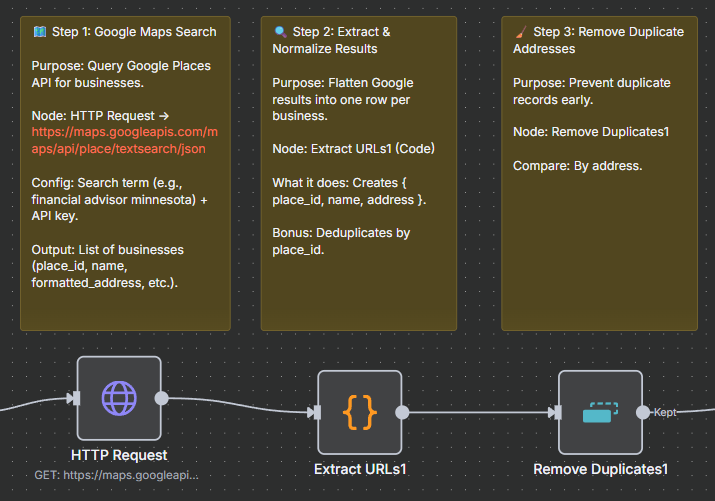This screenshot has height=501, width=715.
Task: Select the Extract URLs1 code node
Action: pyautogui.click(x=360, y=412)
